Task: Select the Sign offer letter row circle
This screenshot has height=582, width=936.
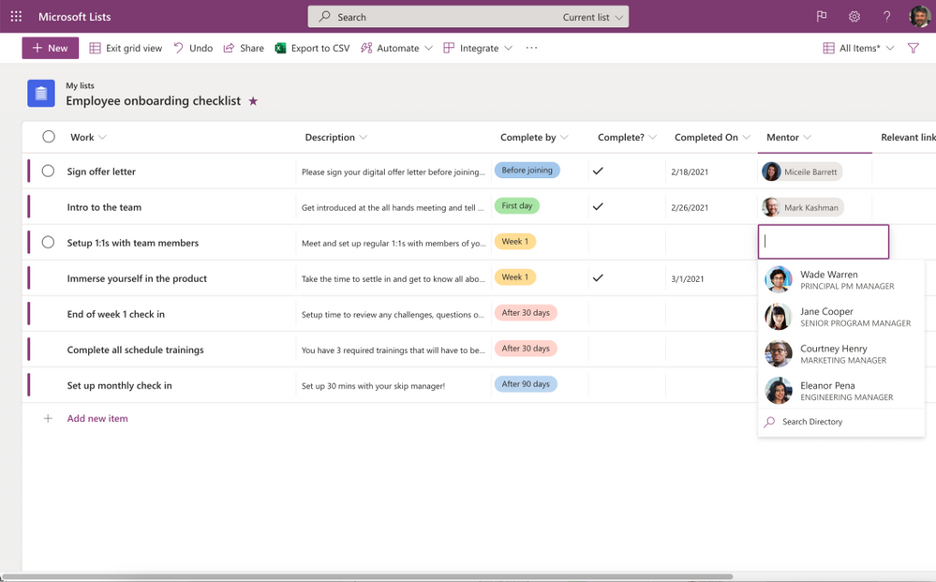Action: (x=48, y=171)
